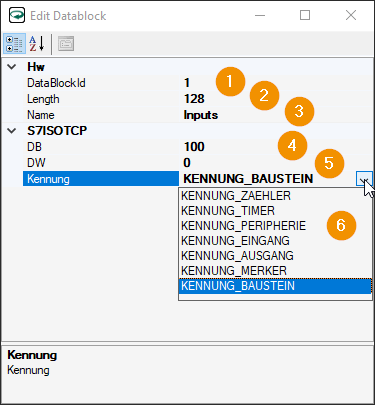Edit the DB value 100
This screenshot has height=405, width=375.
[276, 147]
